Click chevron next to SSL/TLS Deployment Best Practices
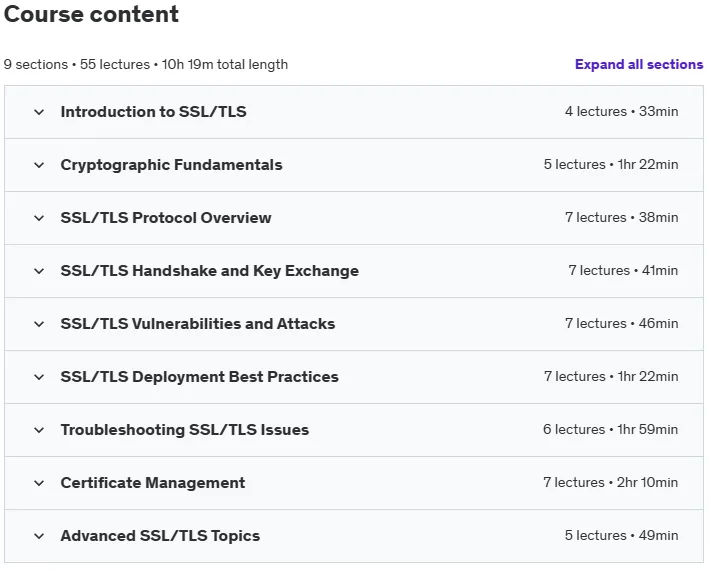The width and height of the screenshot is (709, 570). 39,377
